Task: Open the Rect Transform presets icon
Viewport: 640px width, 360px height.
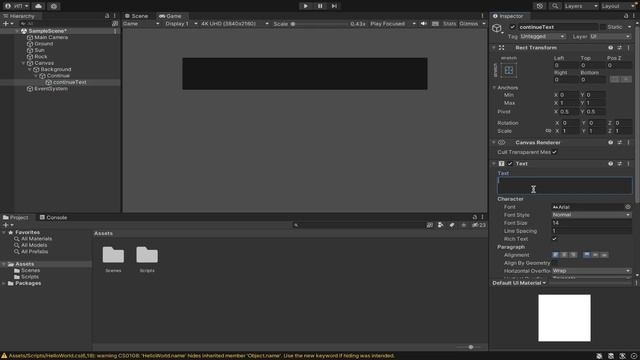Action: 620,48
